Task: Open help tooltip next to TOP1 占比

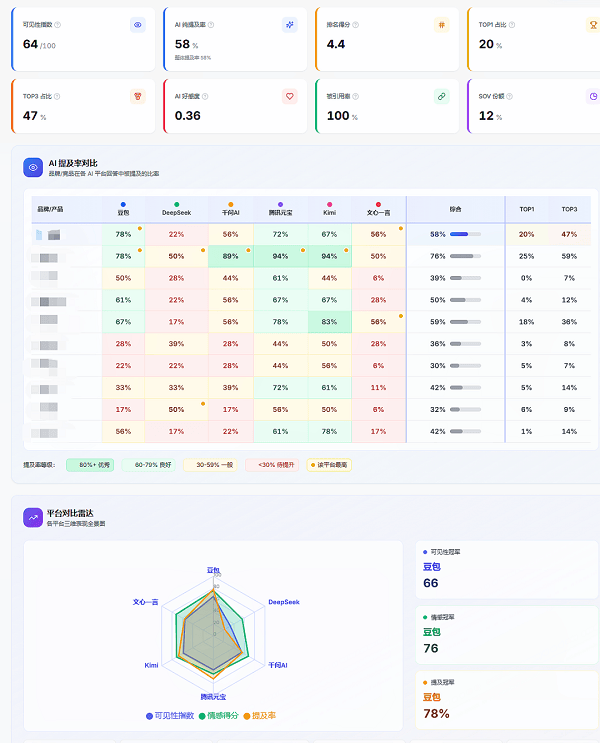Action: click(x=512, y=25)
